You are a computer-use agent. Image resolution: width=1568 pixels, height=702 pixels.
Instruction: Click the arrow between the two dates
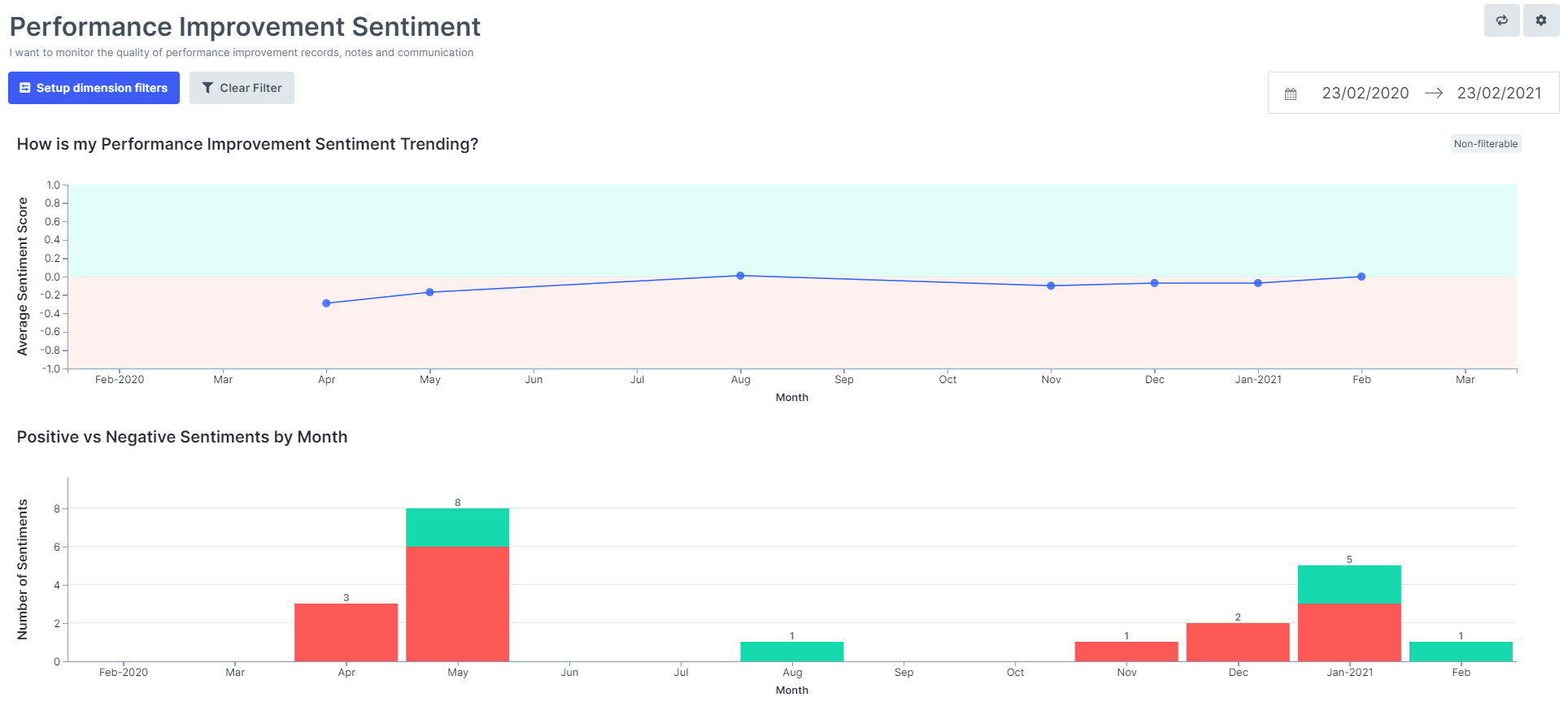pos(1433,94)
